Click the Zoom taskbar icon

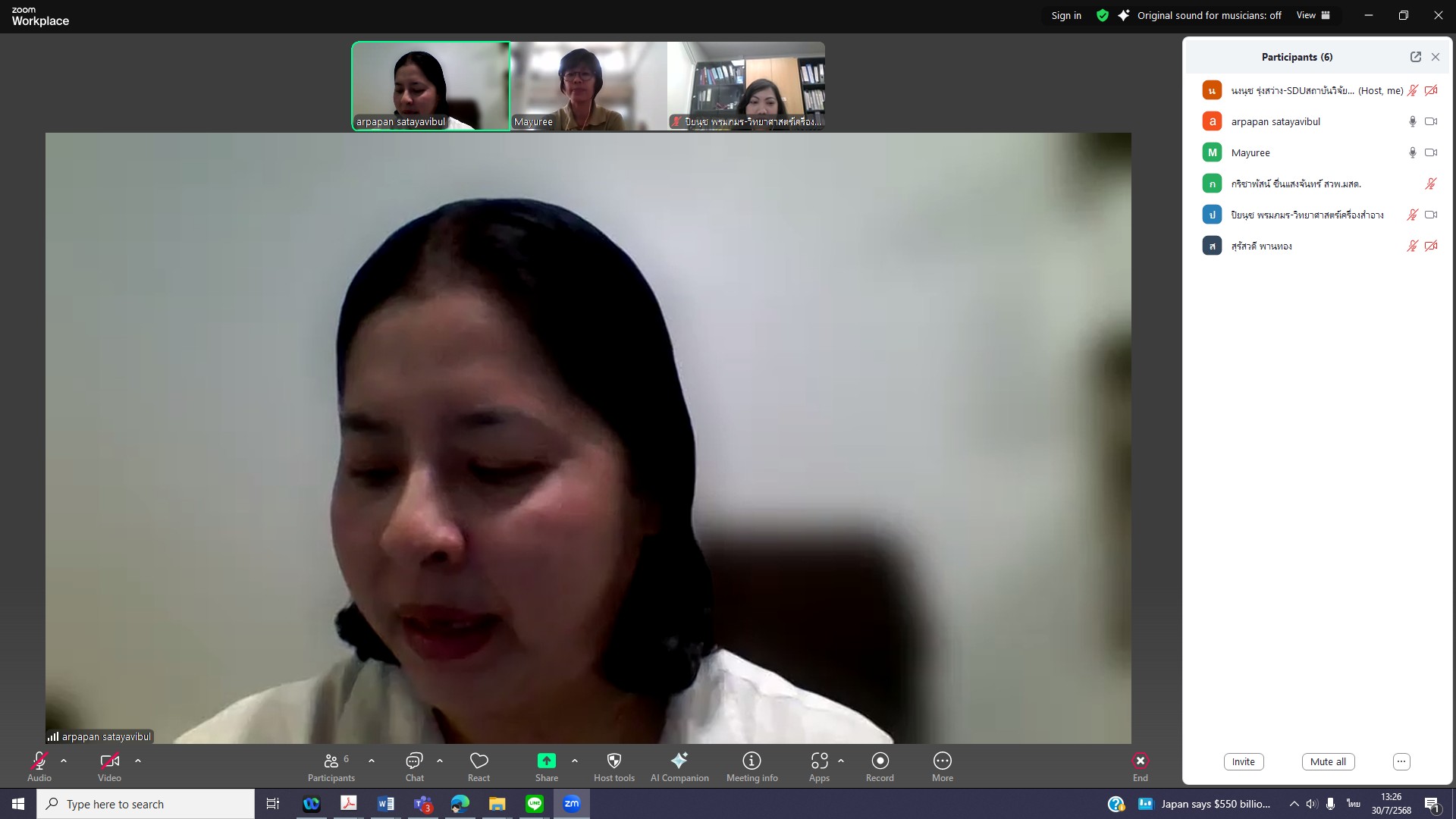pyautogui.click(x=572, y=804)
